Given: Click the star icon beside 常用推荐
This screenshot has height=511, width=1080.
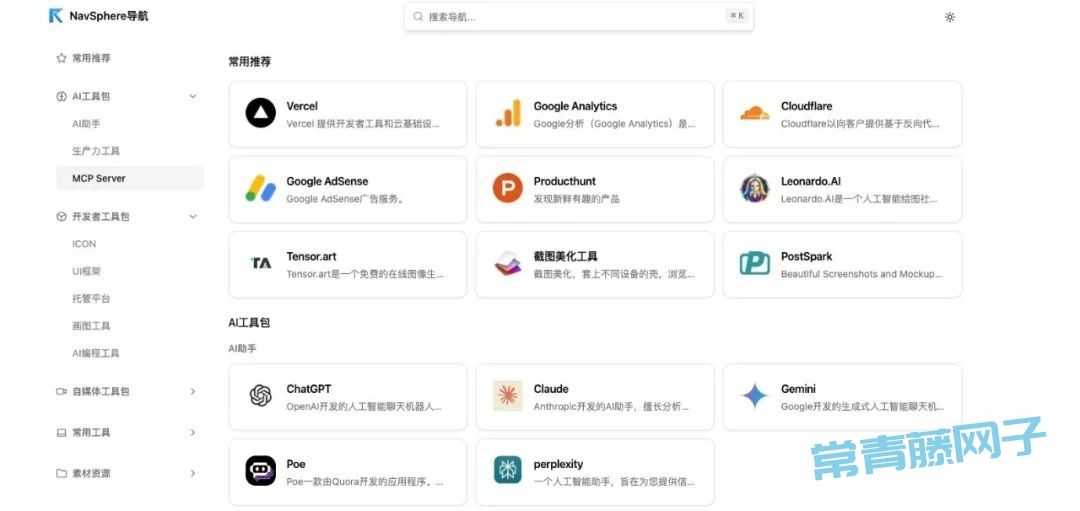Looking at the screenshot, I should pyautogui.click(x=61, y=59).
